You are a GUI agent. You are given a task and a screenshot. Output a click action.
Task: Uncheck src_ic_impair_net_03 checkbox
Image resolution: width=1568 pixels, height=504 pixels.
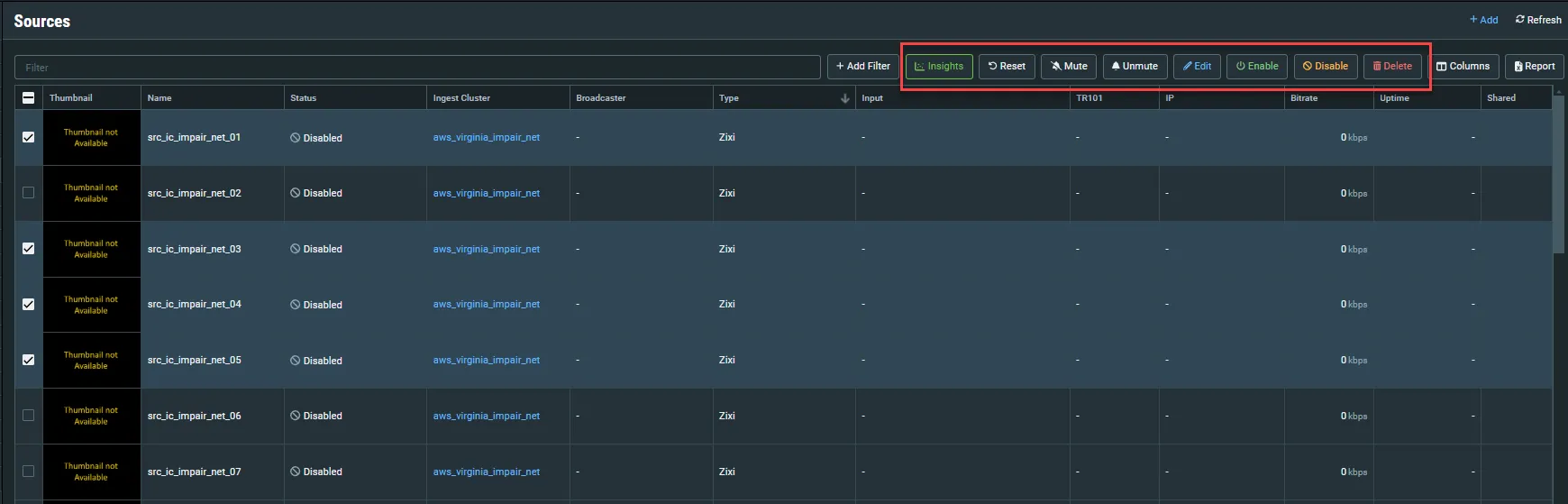tap(28, 249)
